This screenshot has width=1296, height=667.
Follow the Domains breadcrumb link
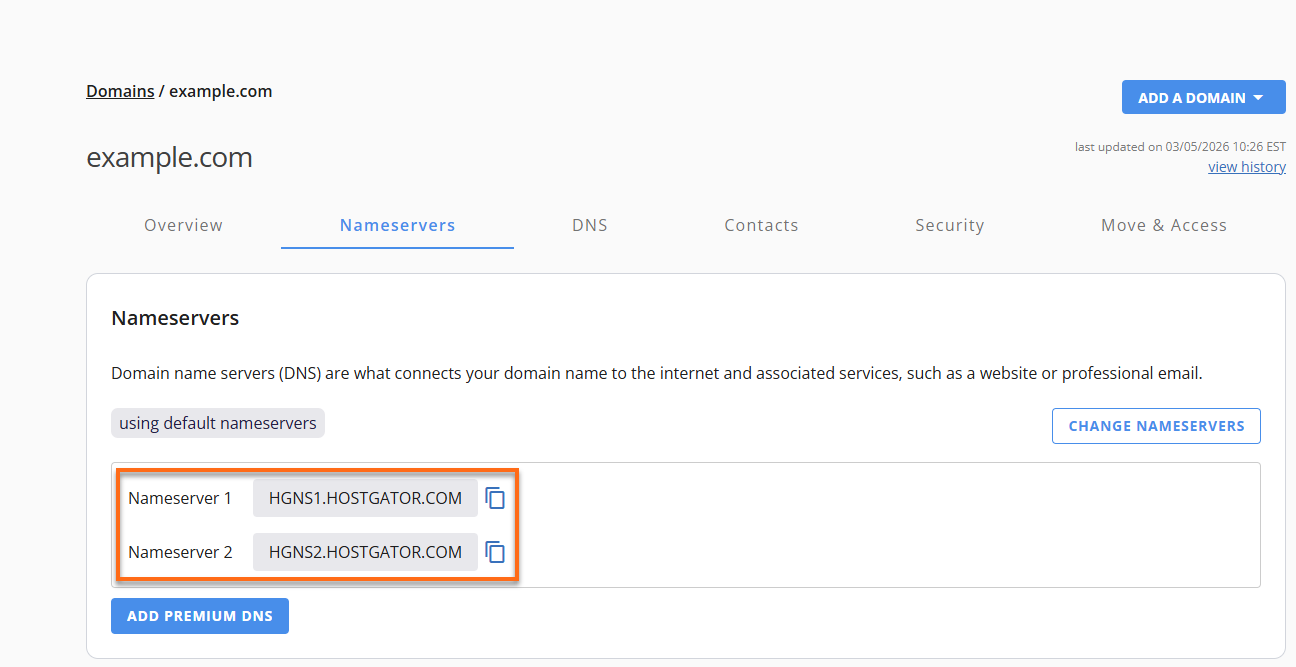(x=120, y=91)
